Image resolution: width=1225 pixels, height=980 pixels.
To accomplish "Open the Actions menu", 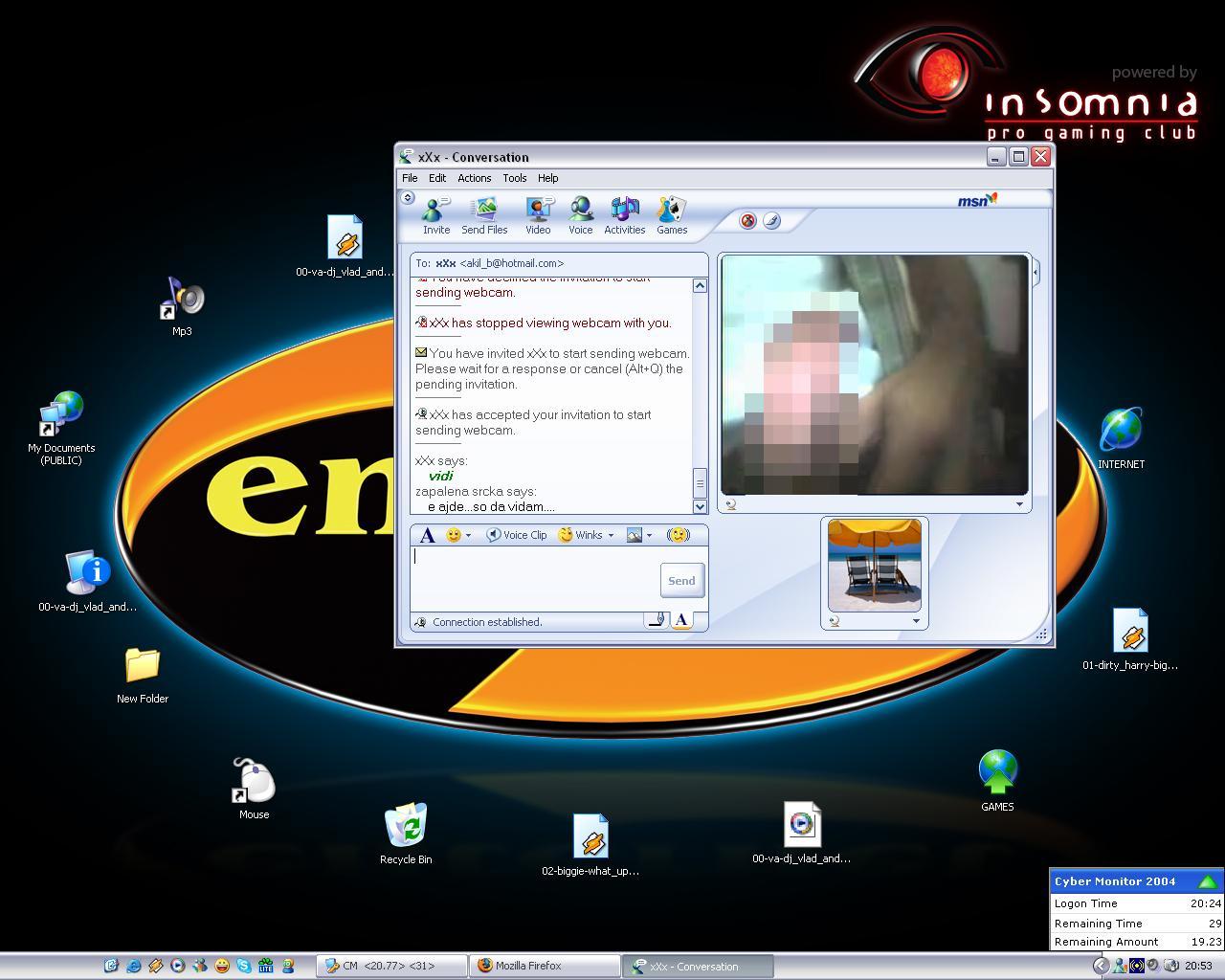I will click(x=474, y=178).
